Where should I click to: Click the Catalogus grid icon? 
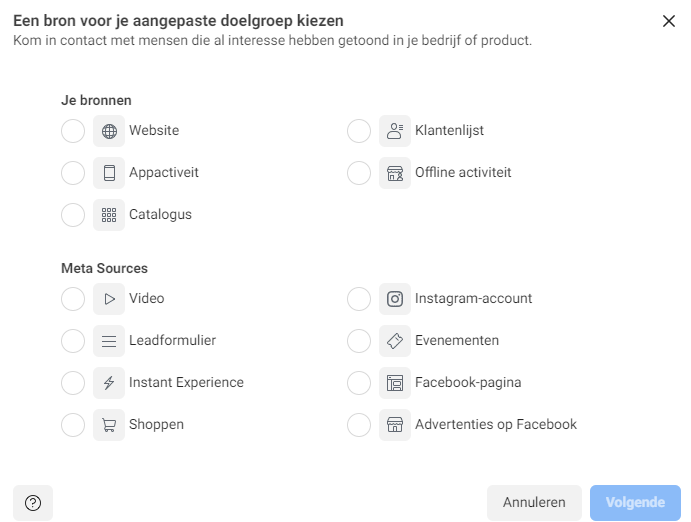click(x=109, y=215)
